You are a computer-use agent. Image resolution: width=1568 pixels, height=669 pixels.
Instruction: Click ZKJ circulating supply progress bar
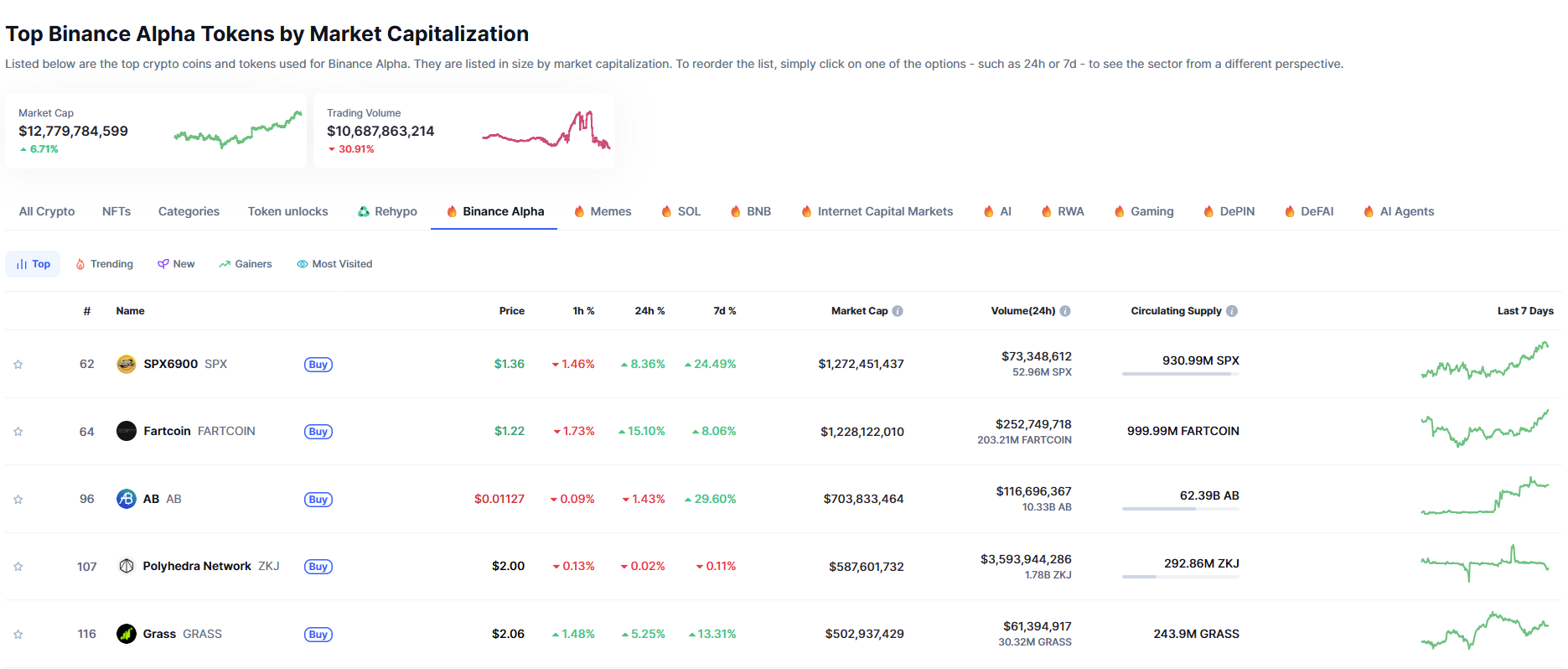point(1181,577)
